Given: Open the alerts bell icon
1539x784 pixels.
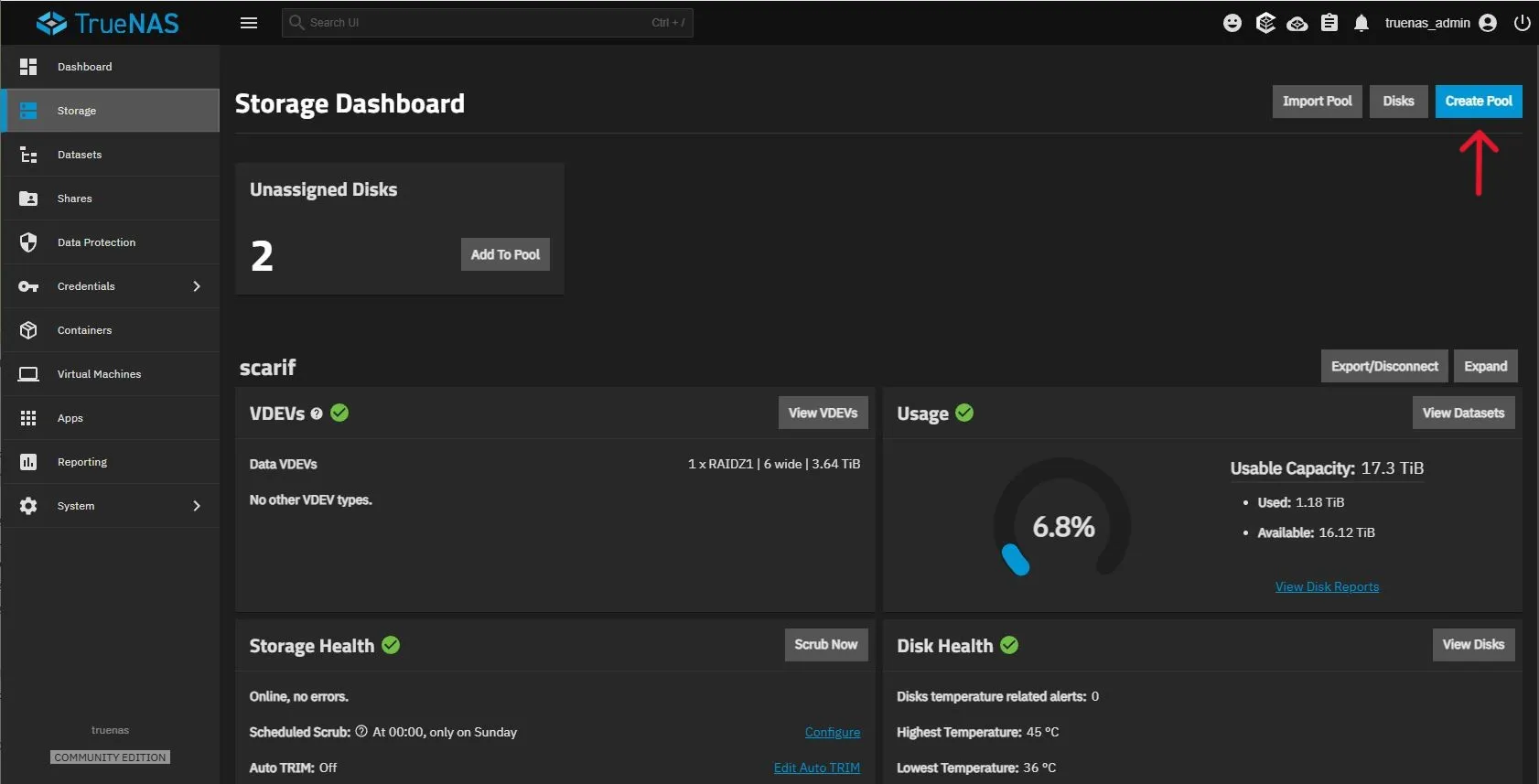Looking at the screenshot, I should tap(1361, 23).
